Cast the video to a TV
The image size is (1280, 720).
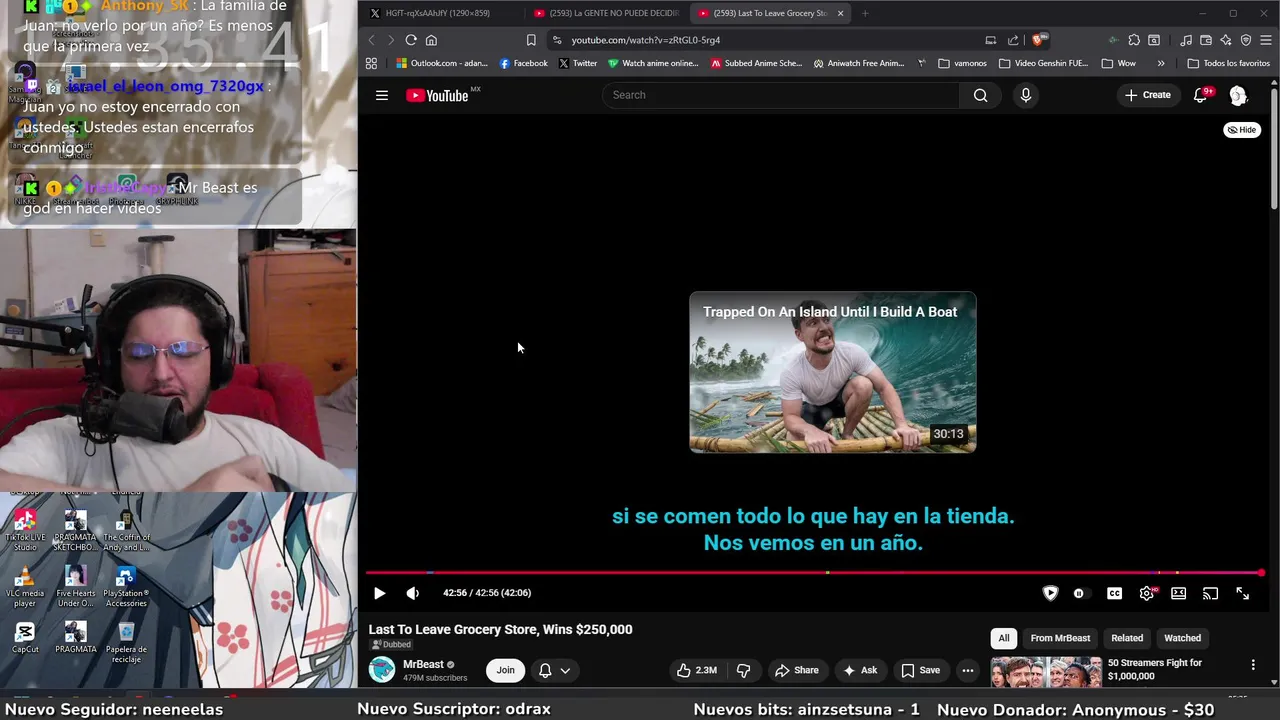click(x=1210, y=593)
